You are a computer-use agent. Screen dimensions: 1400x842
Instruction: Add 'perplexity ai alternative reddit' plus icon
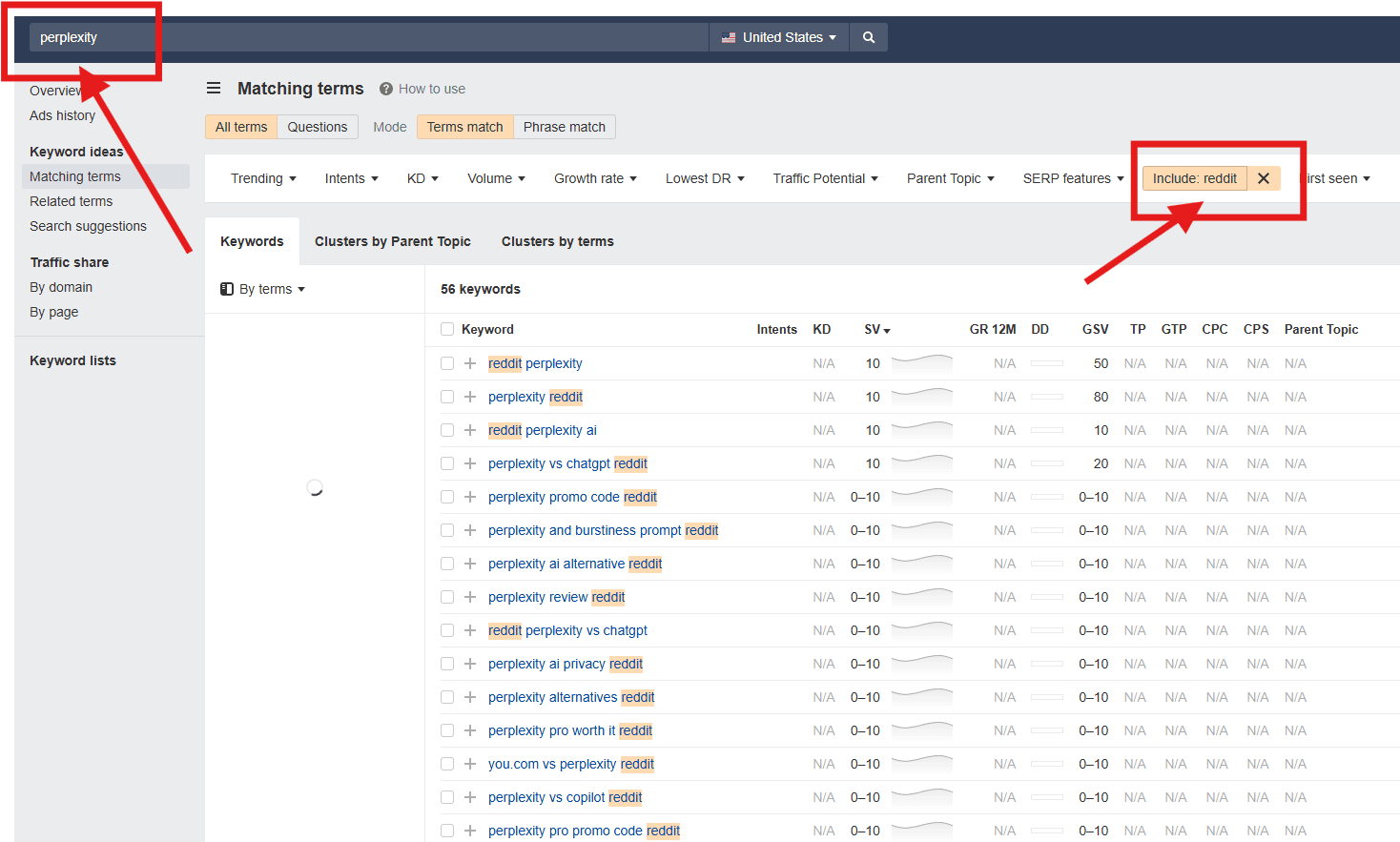[x=470, y=564]
